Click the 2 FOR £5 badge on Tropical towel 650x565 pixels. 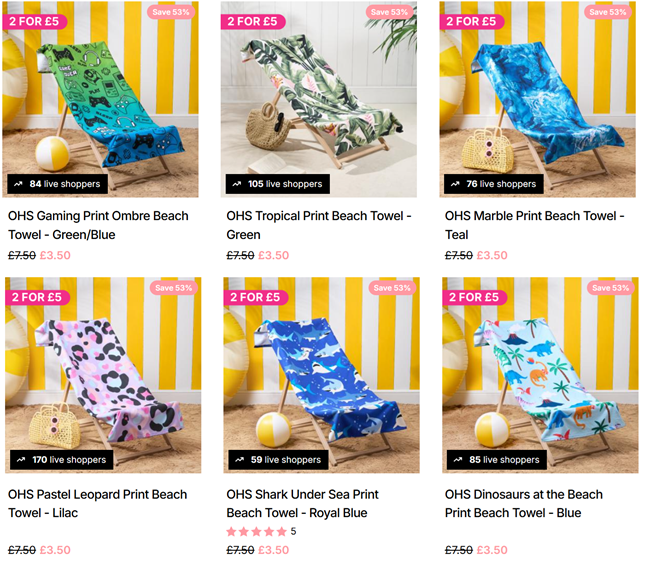[x=252, y=22]
